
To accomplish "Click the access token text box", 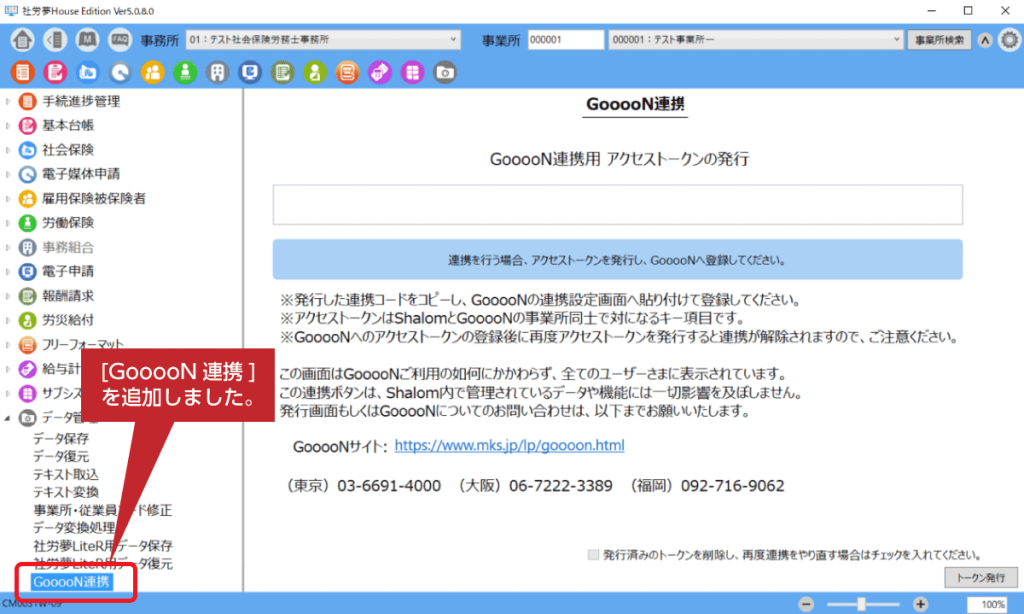I will [x=617, y=204].
